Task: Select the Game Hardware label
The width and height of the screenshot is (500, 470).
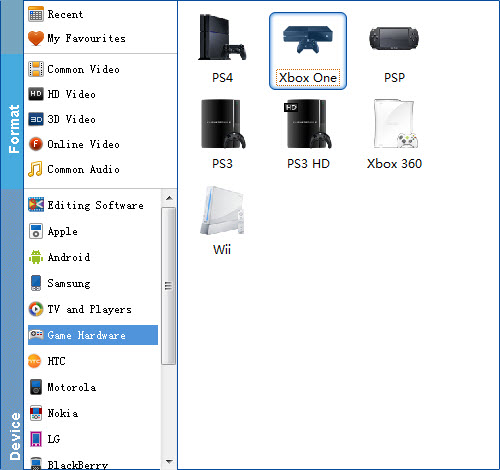Action: (87, 335)
